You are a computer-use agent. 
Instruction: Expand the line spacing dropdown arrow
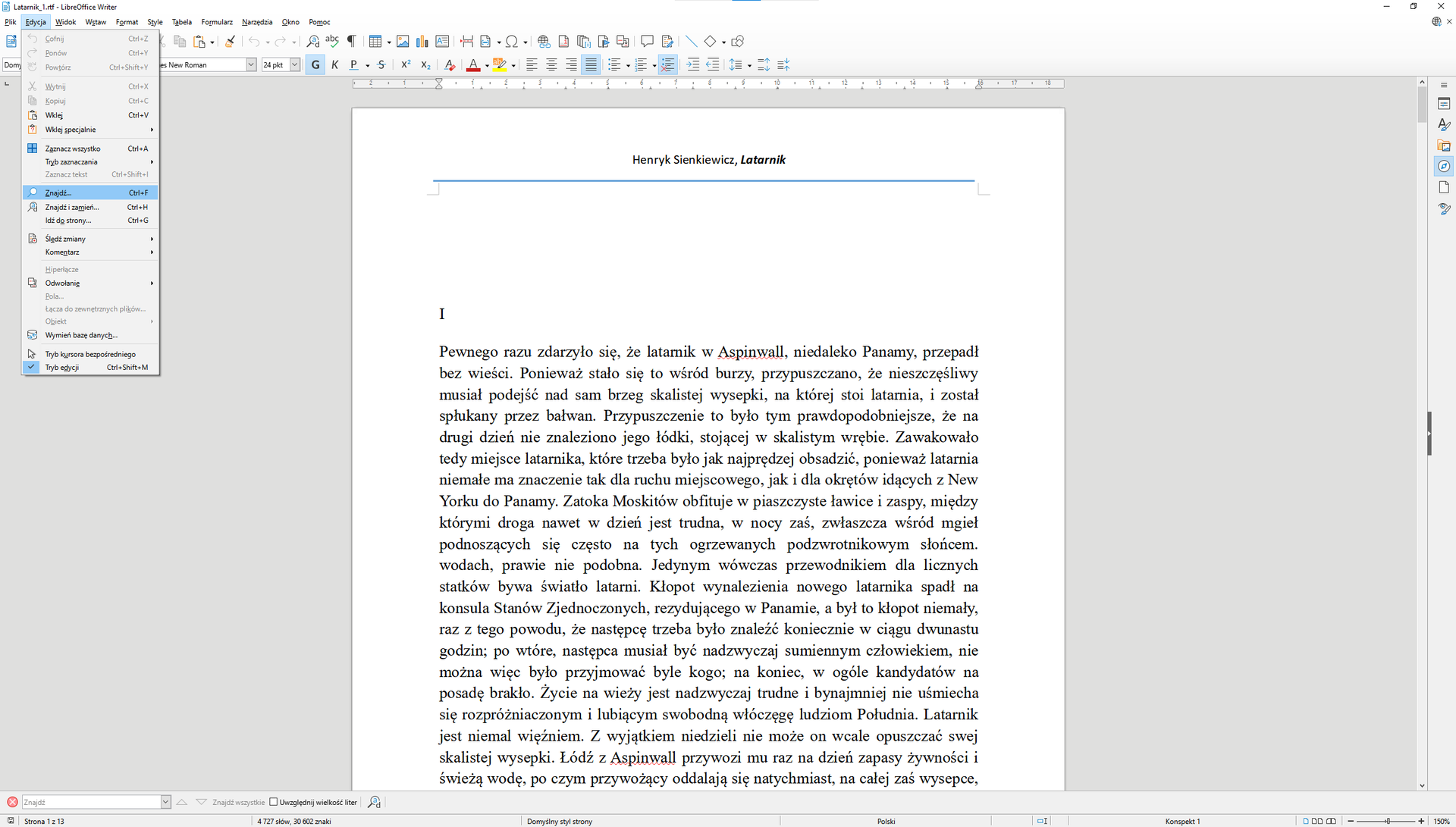click(749, 65)
